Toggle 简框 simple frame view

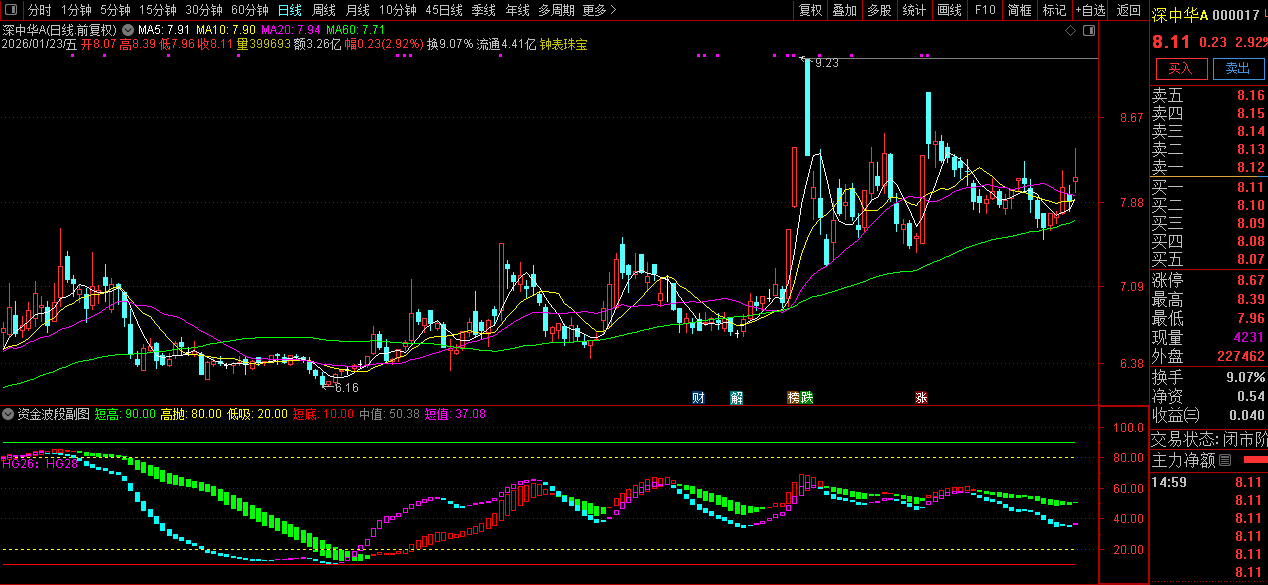click(x=1019, y=10)
